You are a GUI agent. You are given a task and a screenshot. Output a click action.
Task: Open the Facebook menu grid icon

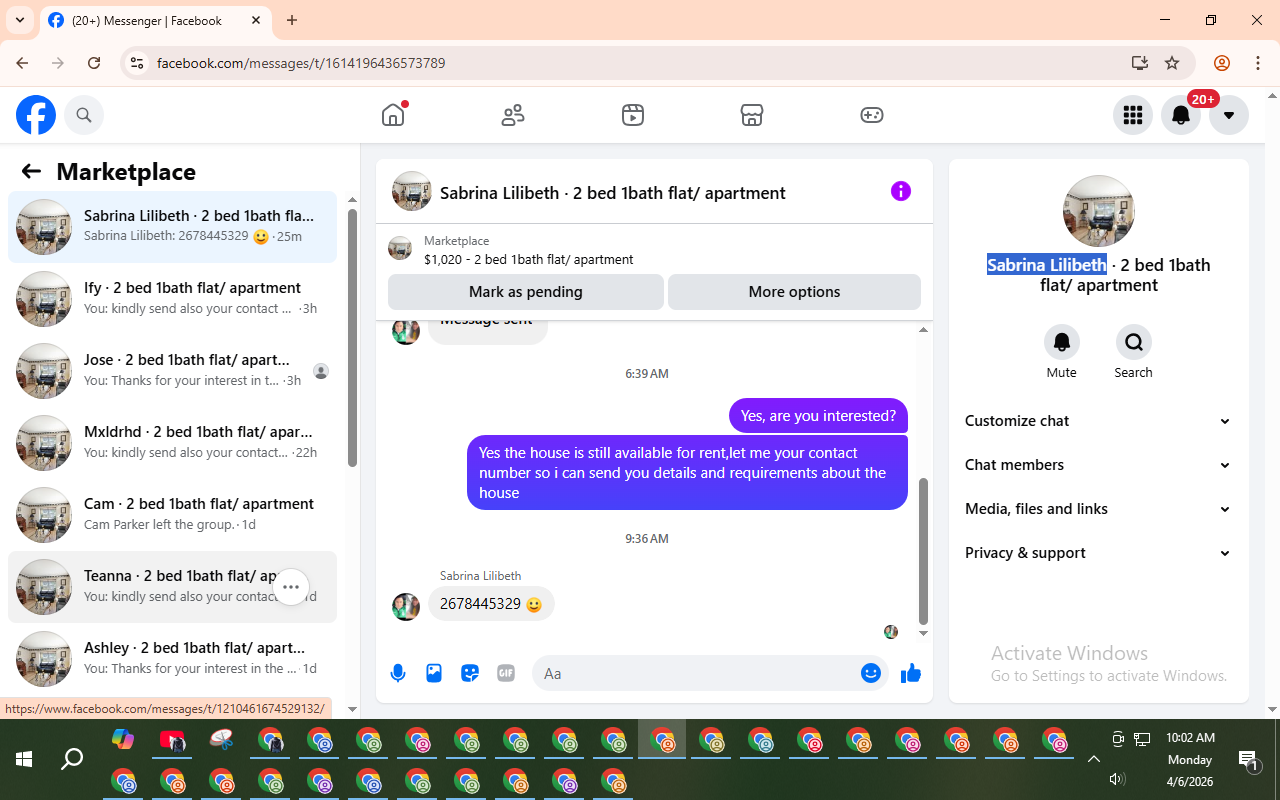(1133, 115)
